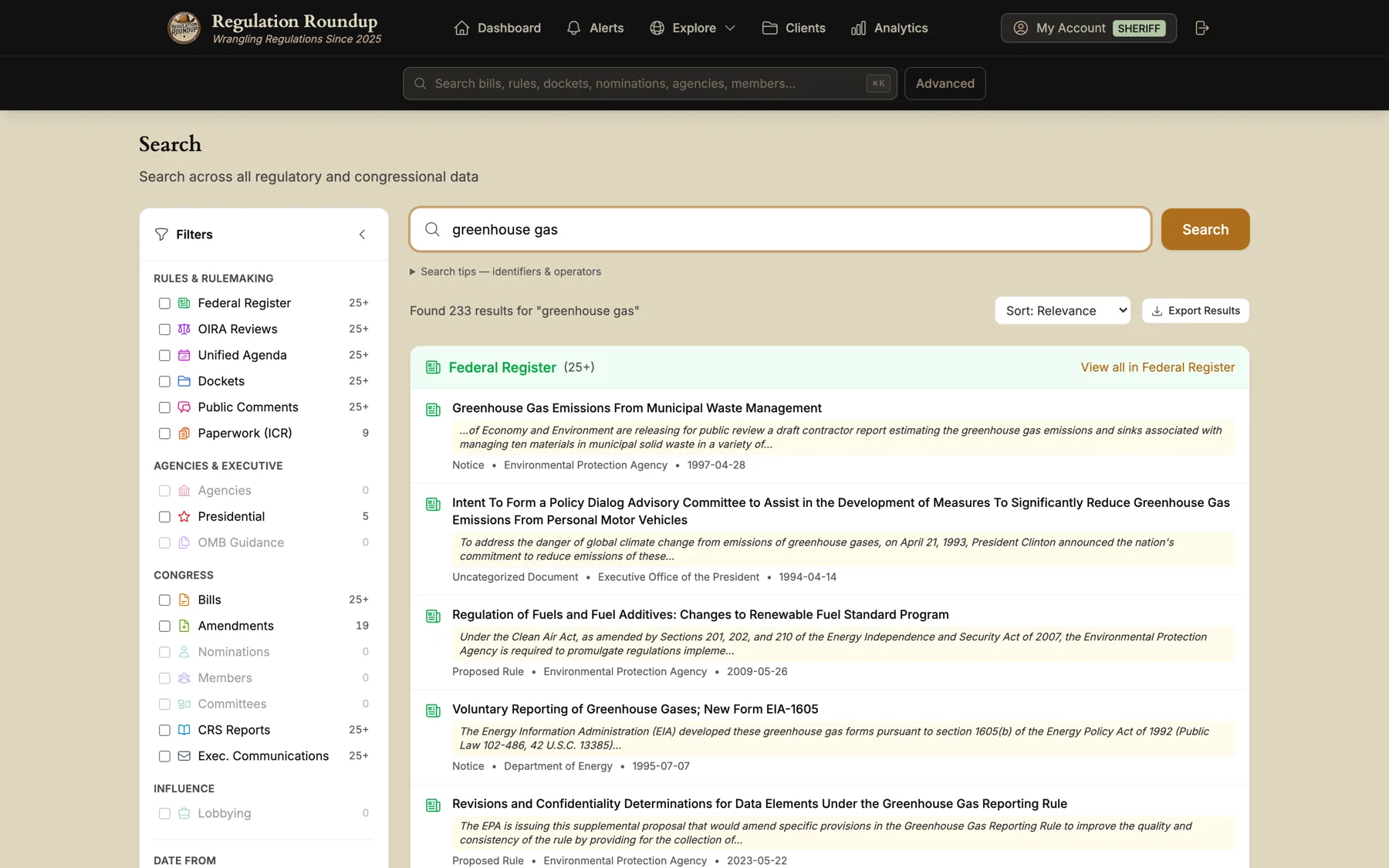The height and width of the screenshot is (868, 1389).
Task: Click the Federal Register newspaper filter icon
Action: (x=184, y=303)
